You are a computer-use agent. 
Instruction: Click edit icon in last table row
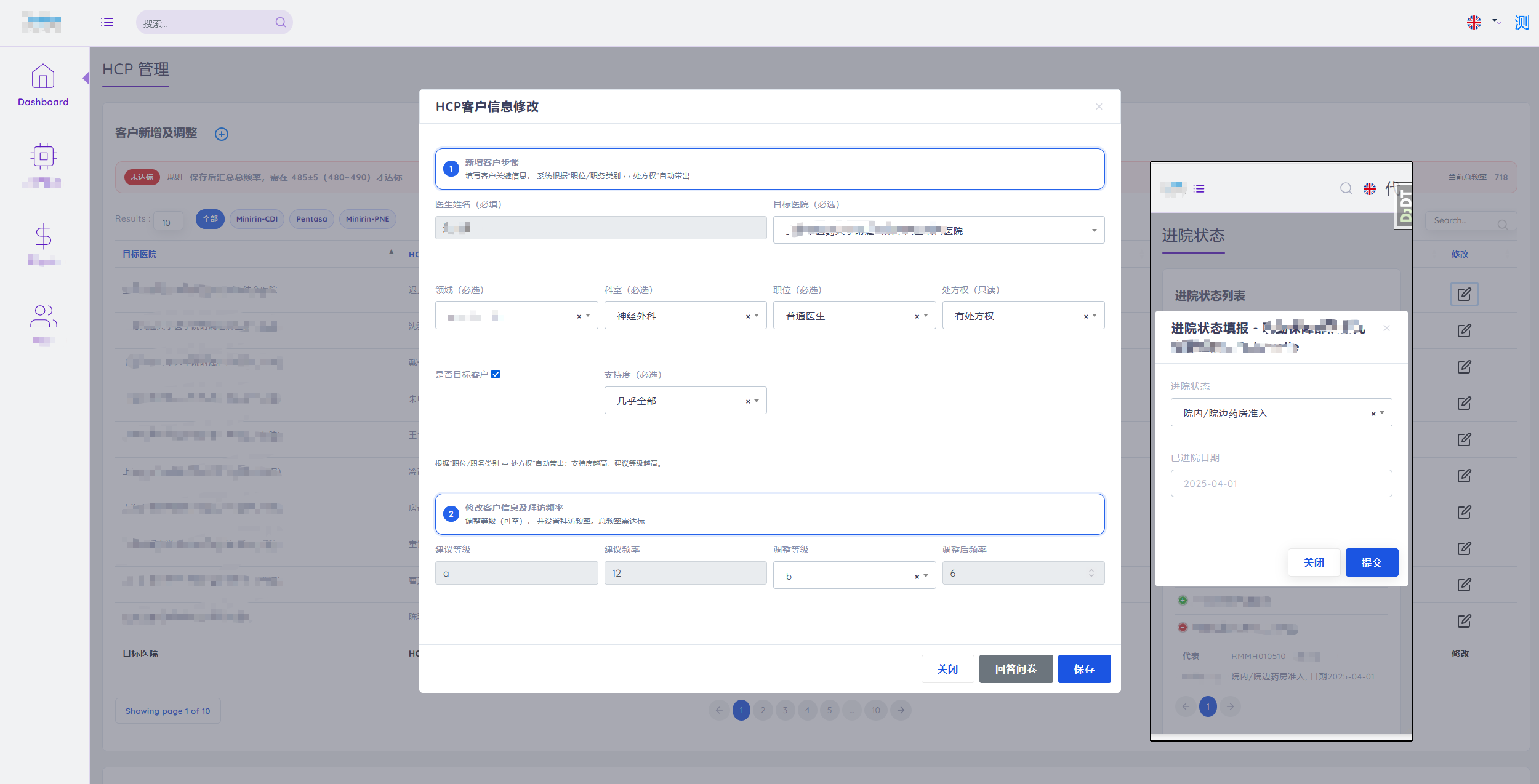tap(1465, 621)
